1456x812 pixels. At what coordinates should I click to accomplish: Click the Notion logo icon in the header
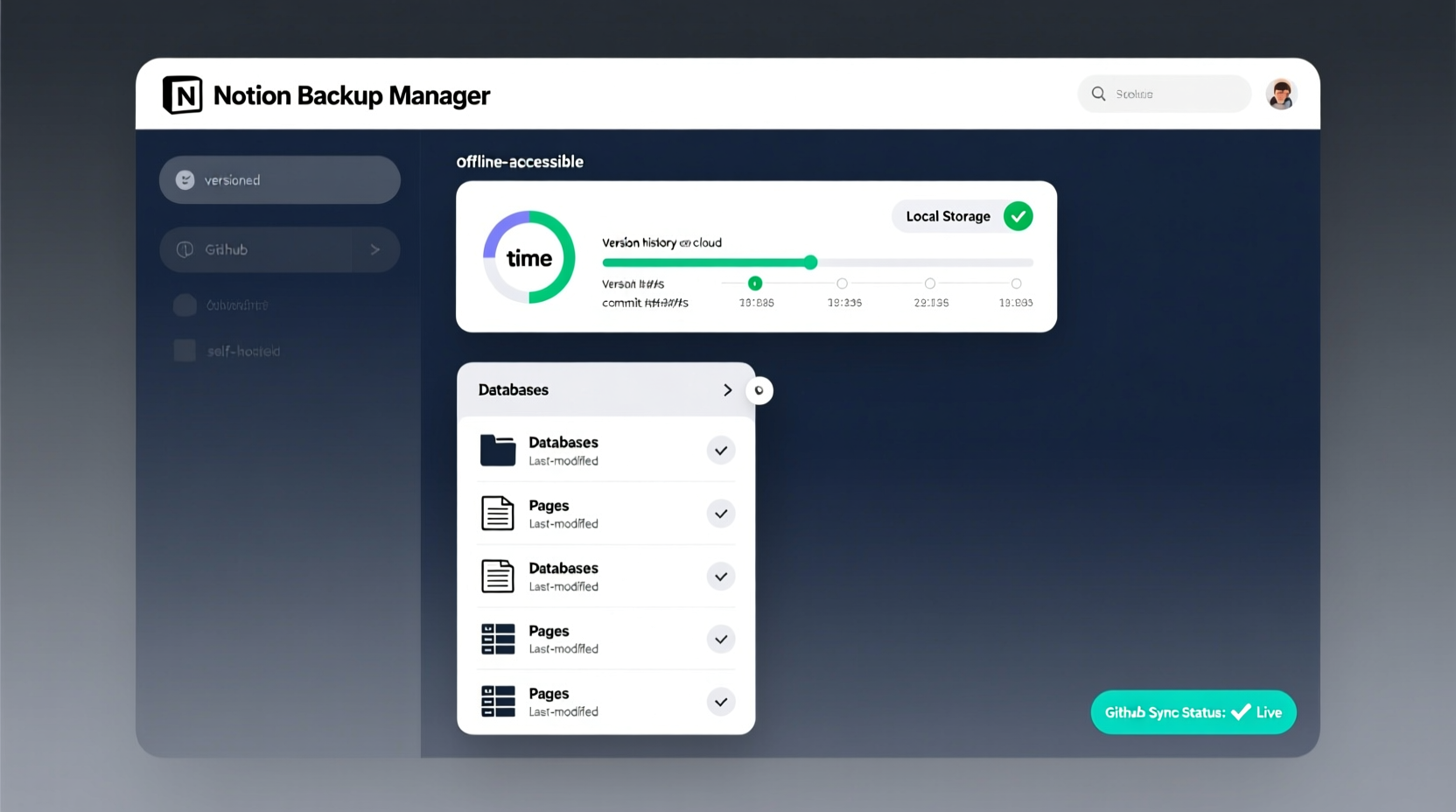[182, 94]
